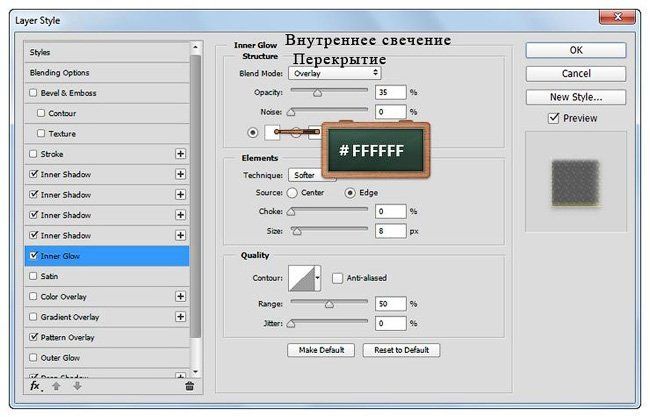Select the Edge source radio button
The height and width of the screenshot is (417, 650).
click(x=350, y=193)
